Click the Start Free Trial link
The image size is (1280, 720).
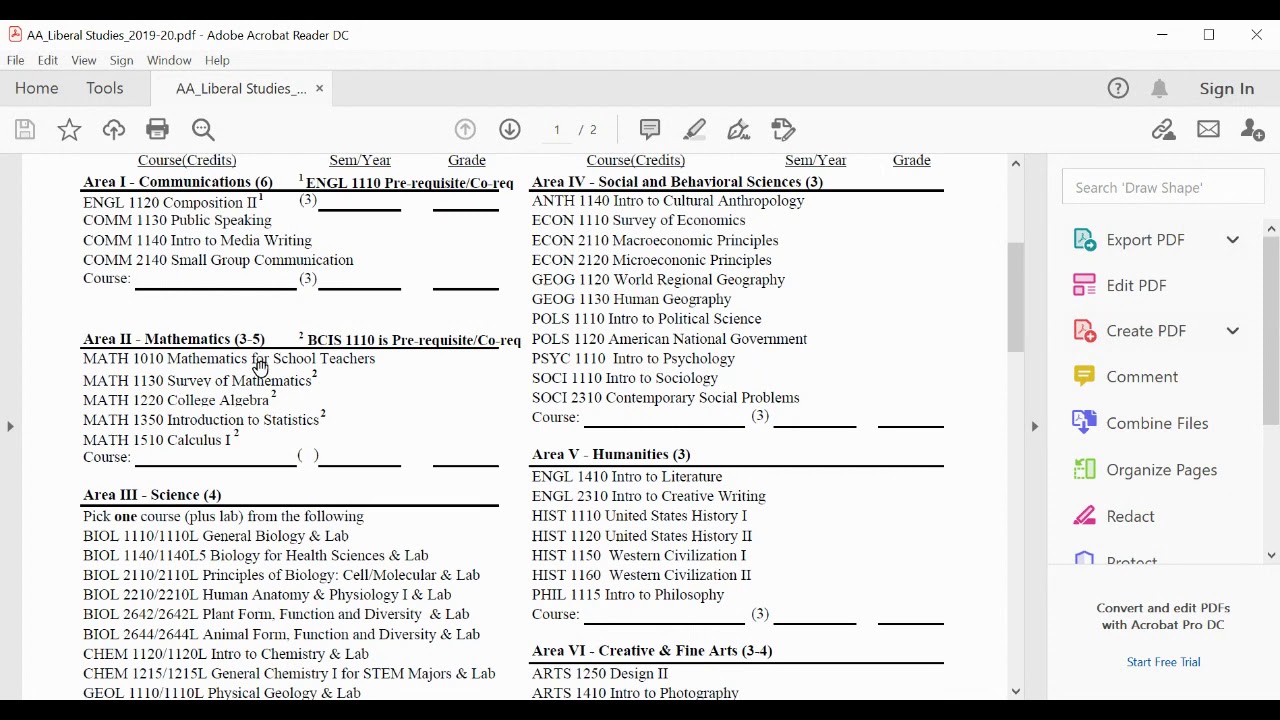click(x=1163, y=662)
